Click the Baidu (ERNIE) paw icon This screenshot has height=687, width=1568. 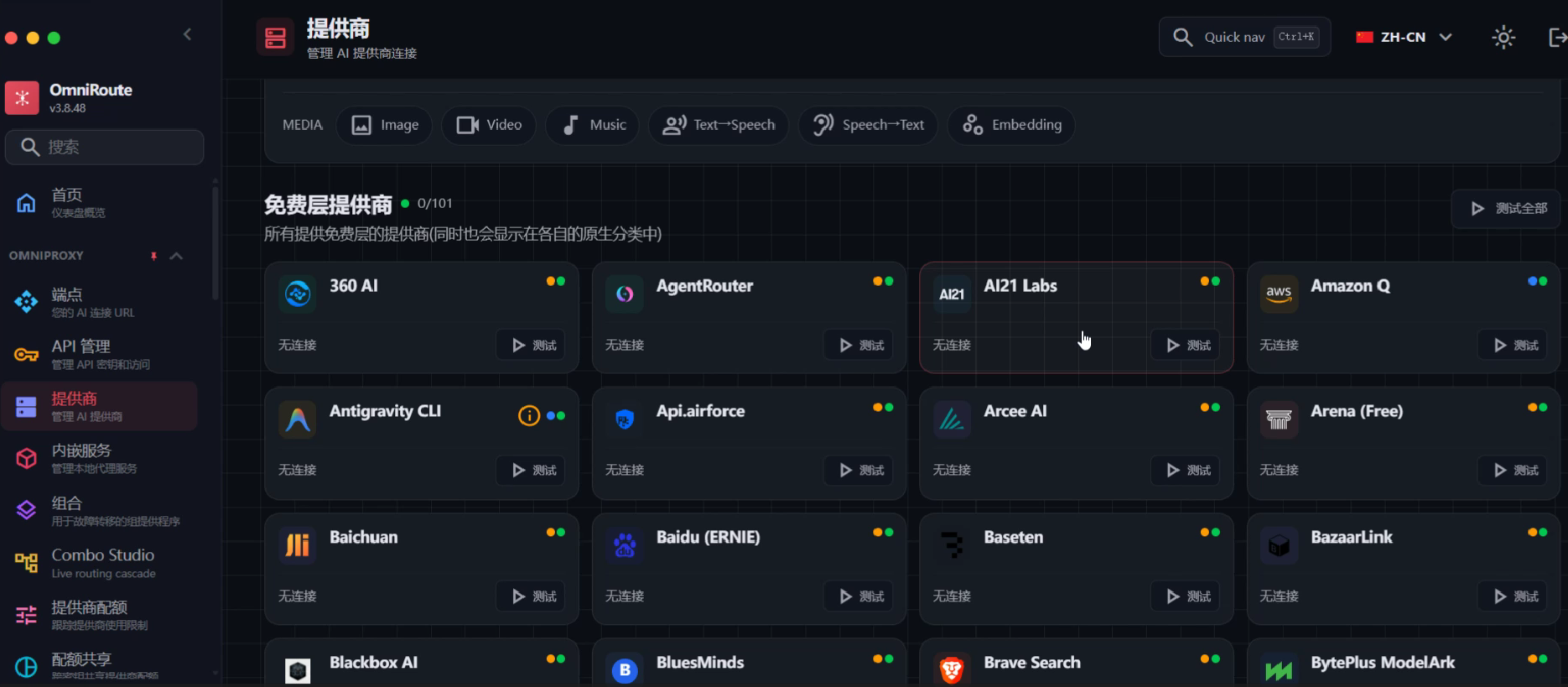click(x=625, y=545)
